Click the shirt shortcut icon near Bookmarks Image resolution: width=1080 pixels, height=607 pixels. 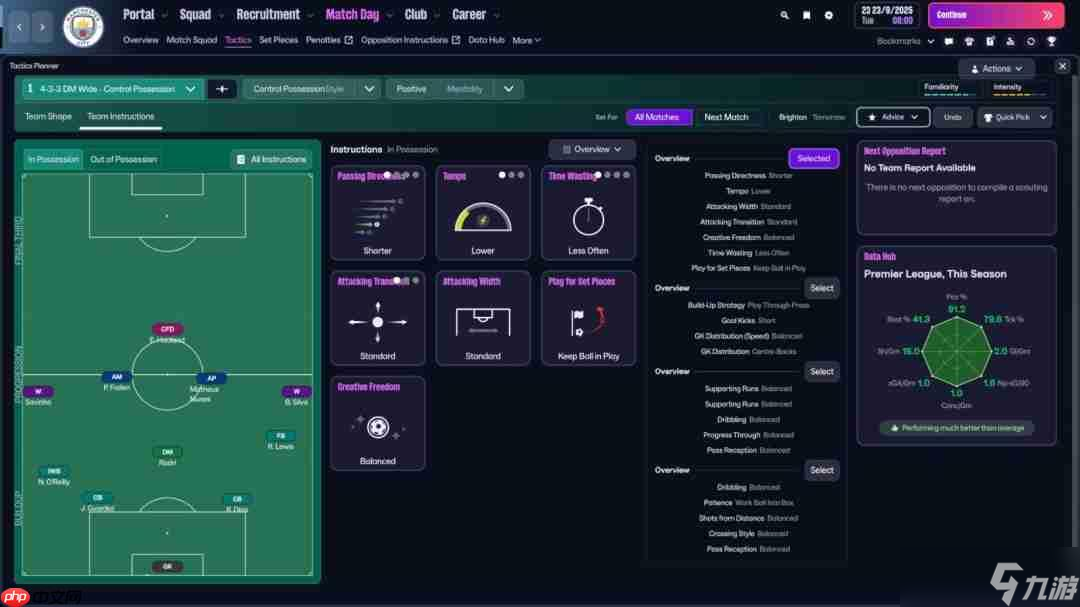969,41
